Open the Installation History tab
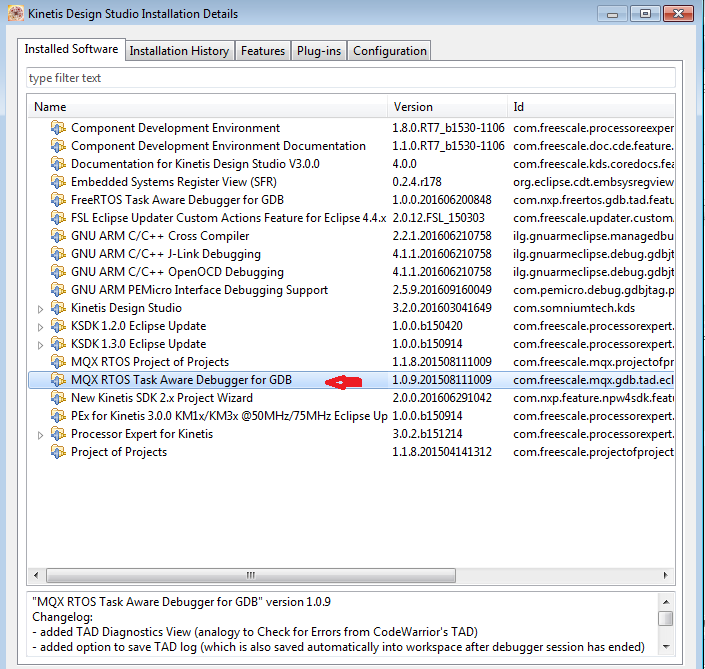The image size is (705, 669). coord(179,51)
